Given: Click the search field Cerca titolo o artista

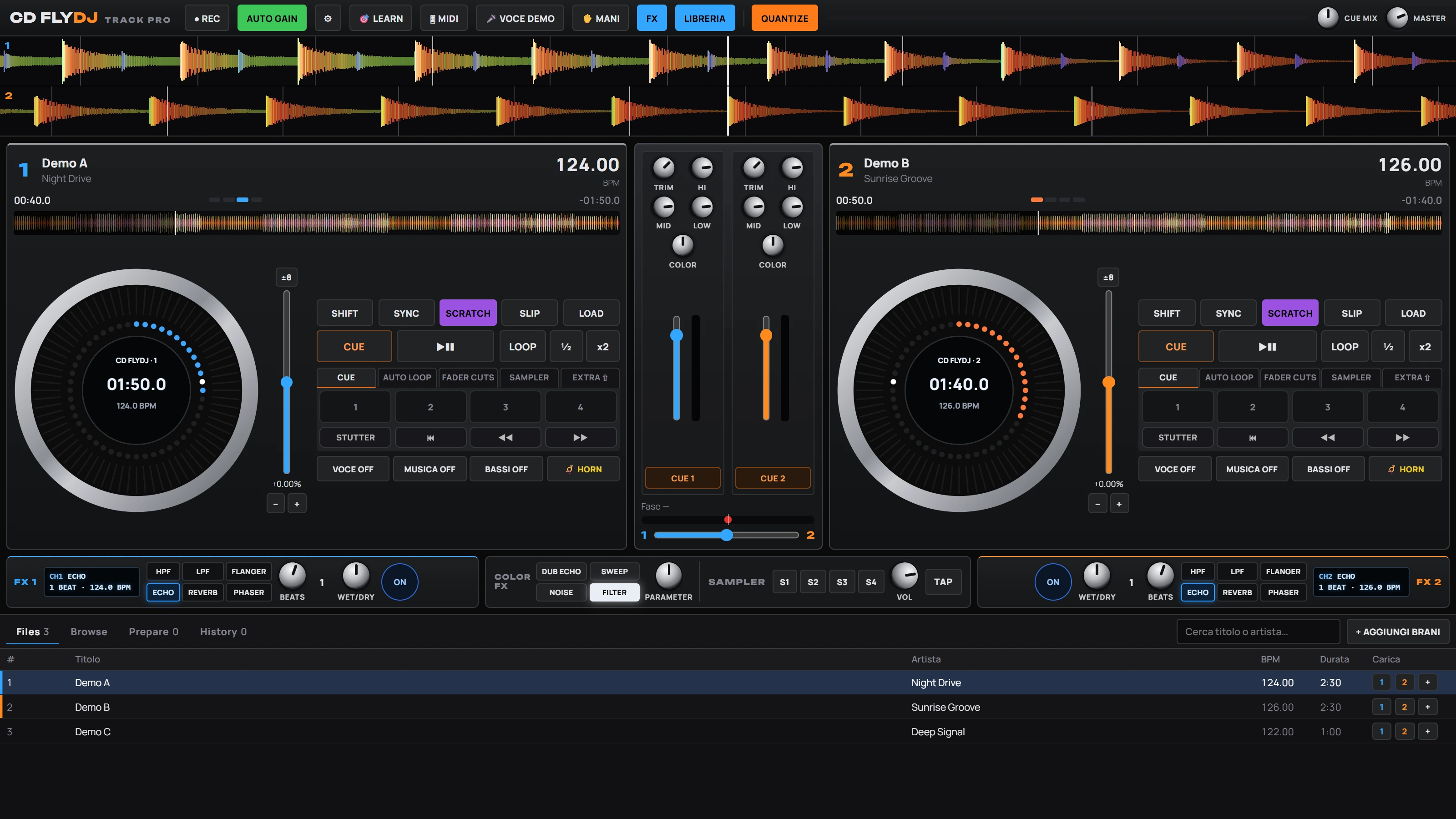Looking at the screenshot, I should [x=1258, y=632].
